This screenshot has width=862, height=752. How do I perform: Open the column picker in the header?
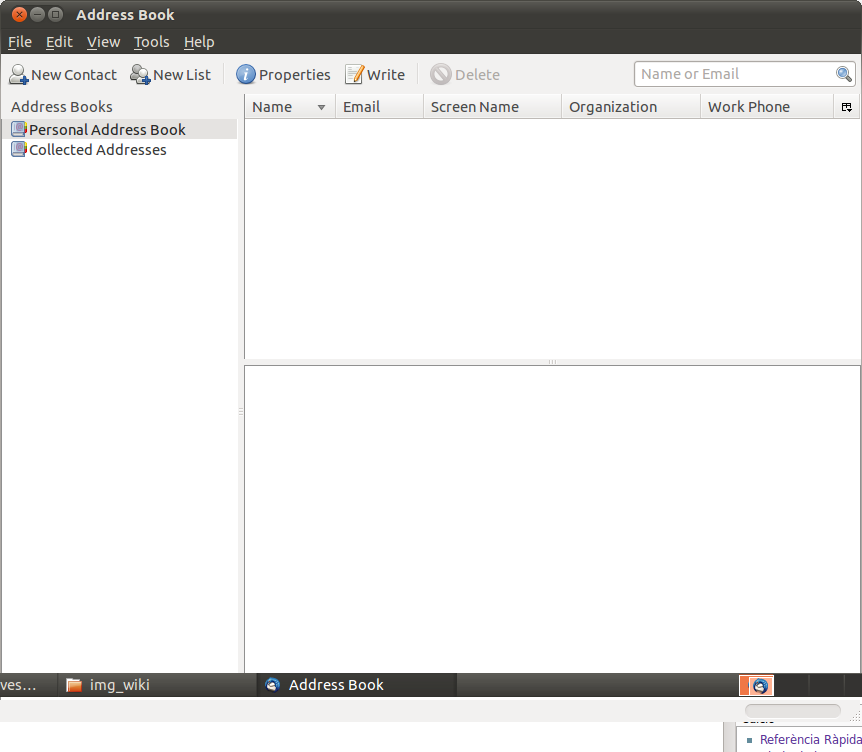847,107
